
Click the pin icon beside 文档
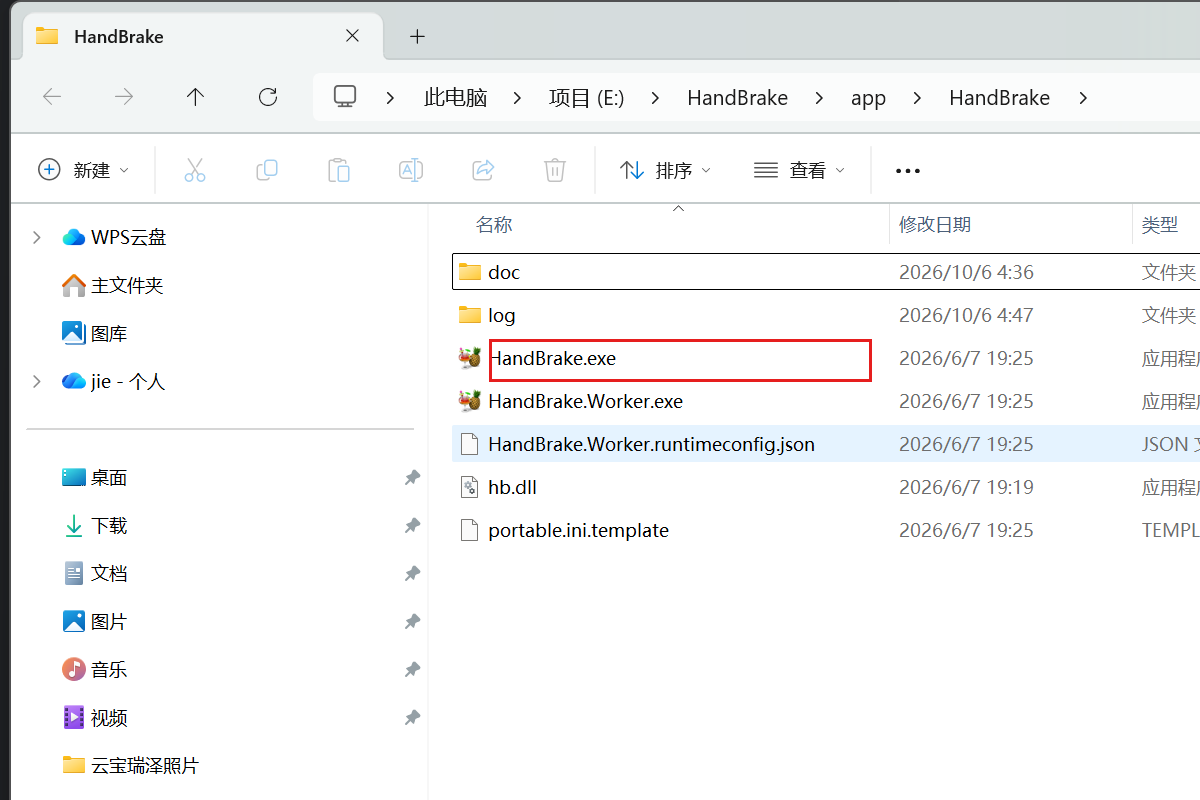point(412,574)
